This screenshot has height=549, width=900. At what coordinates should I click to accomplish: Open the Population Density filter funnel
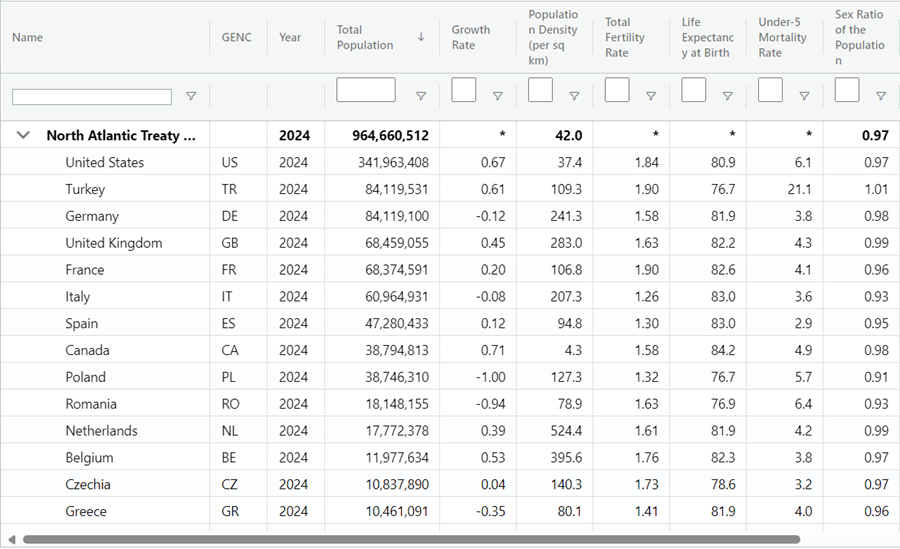tap(574, 96)
